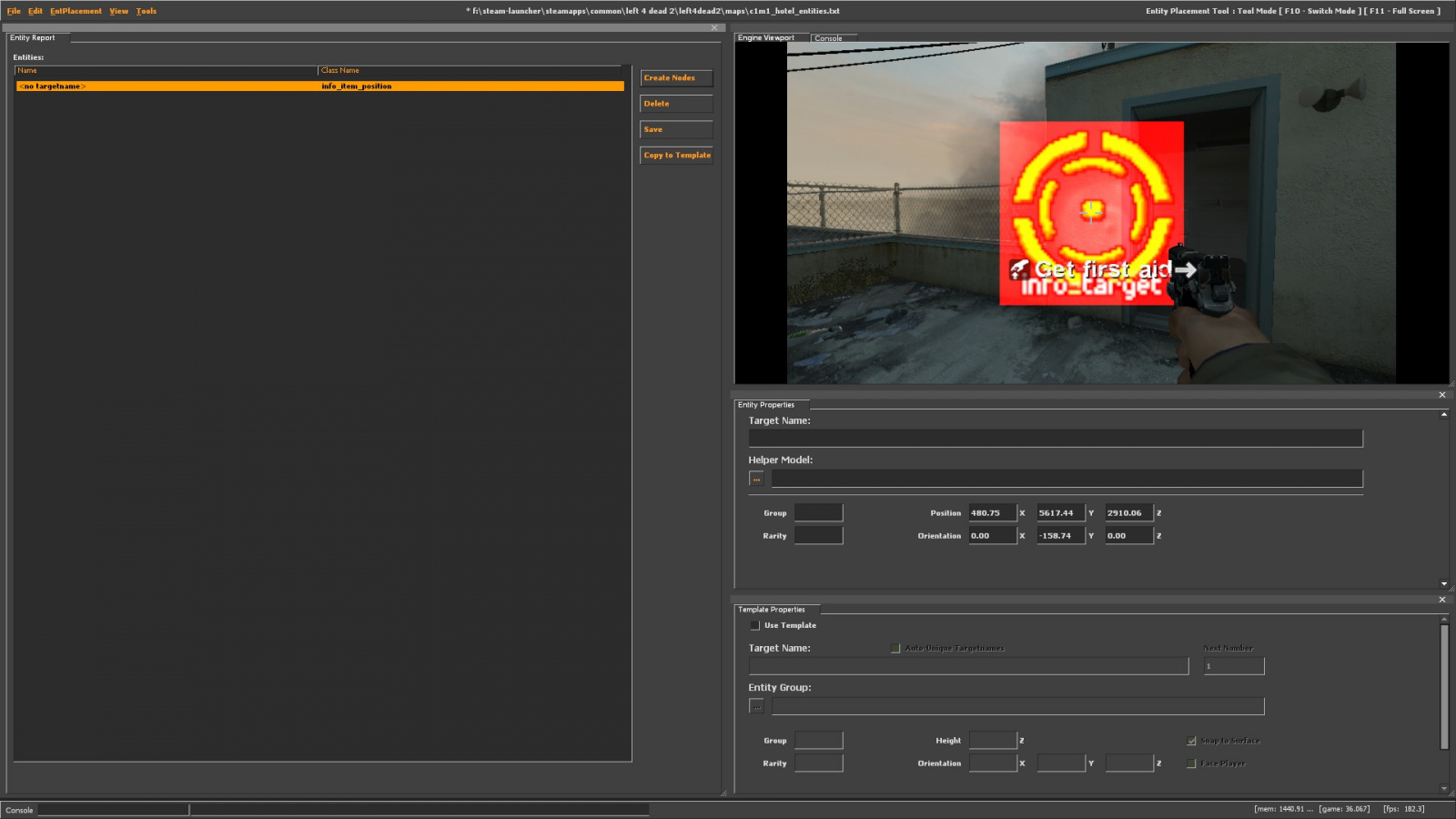Switch to the Console tab in the viewport

tap(827, 38)
